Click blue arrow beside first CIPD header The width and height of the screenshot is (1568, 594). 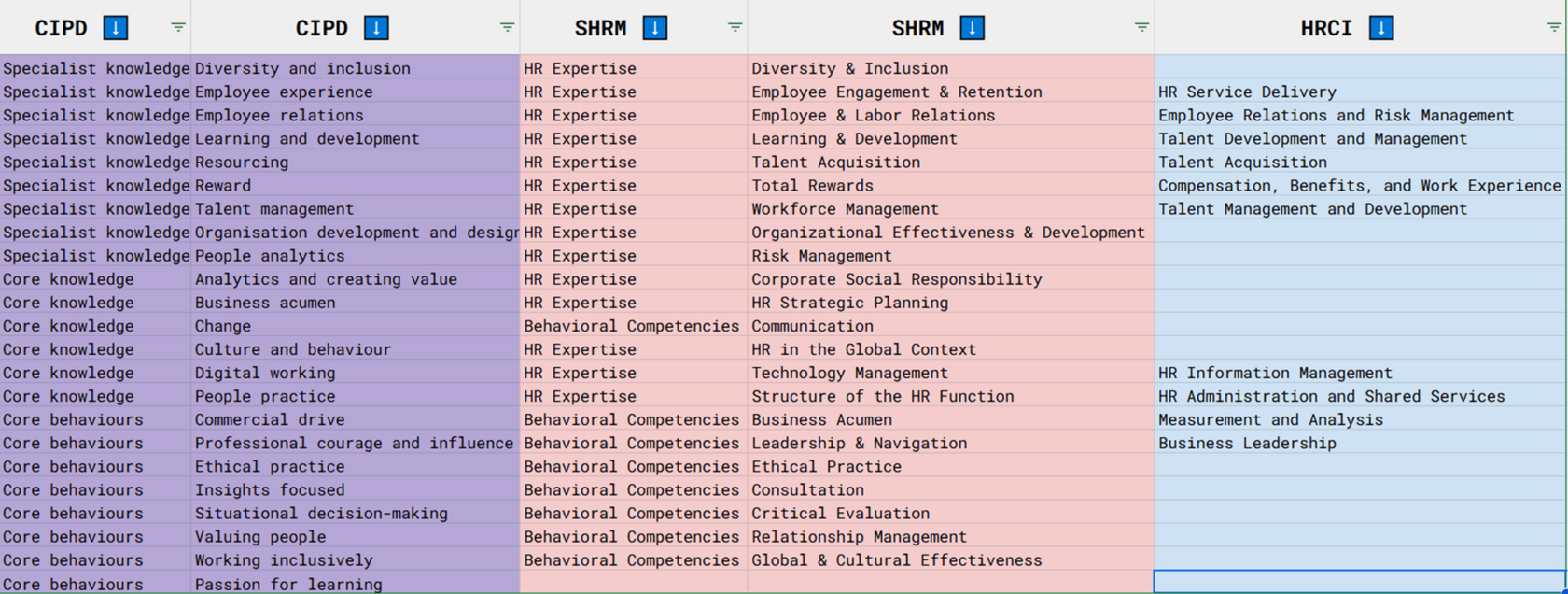[x=116, y=28]
